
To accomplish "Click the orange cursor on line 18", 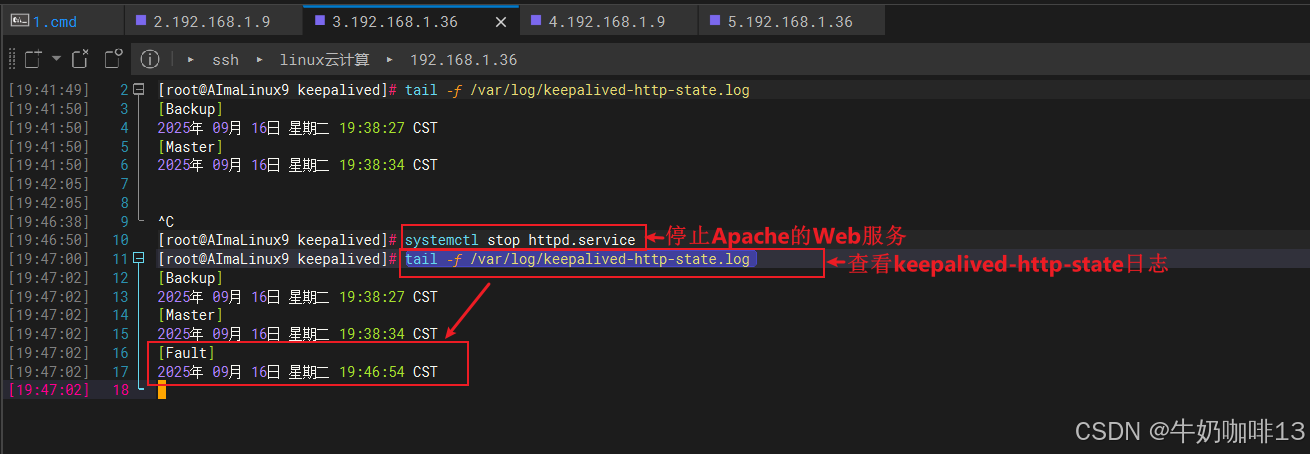I will click(162, 390).
